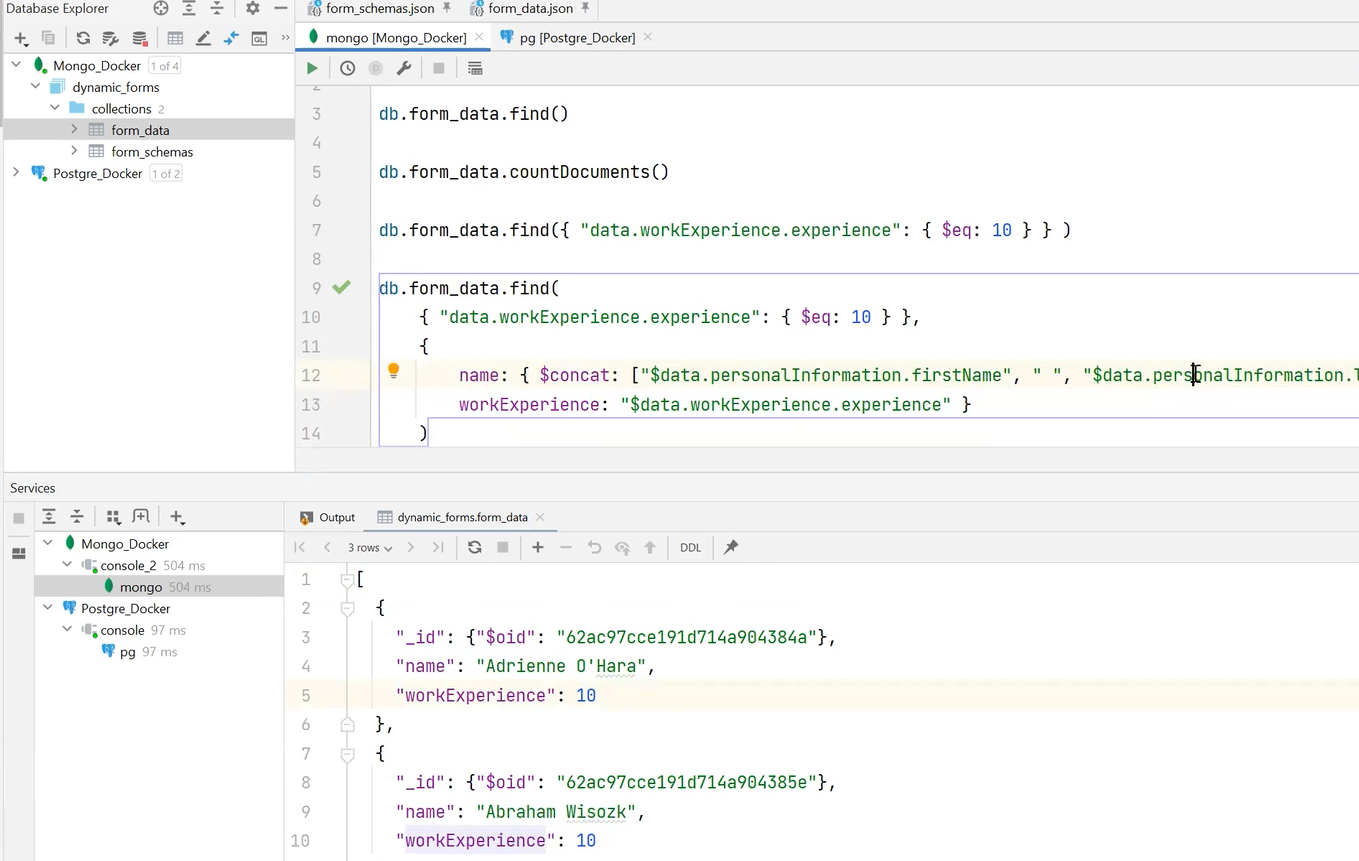
Task: Pin the dynamic_forms.form_data result tab
Action: [x=731, y=547]
